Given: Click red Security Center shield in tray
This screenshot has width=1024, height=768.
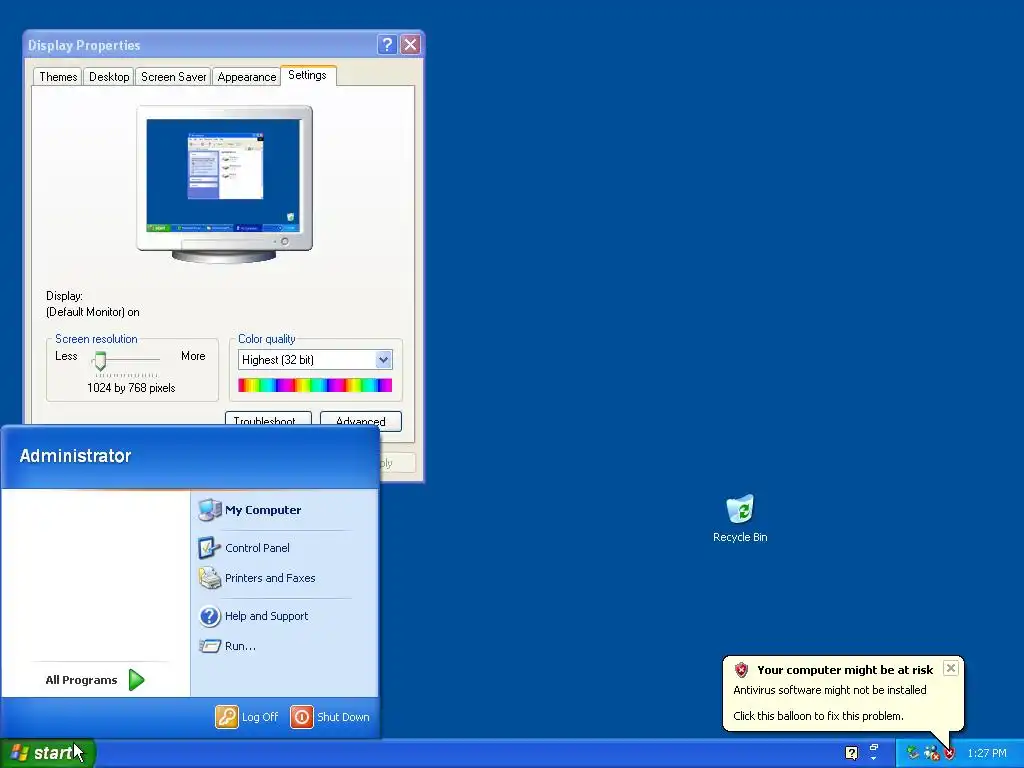Looking at the screenshot, I should click(x=950, y=754).
